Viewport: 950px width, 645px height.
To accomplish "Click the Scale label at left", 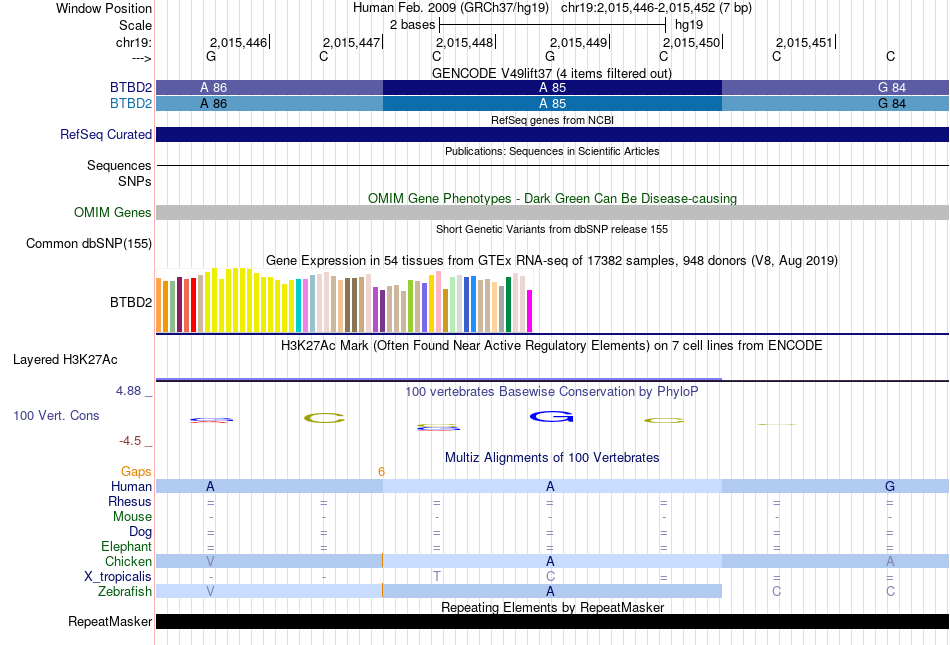I will pos(136,25).
